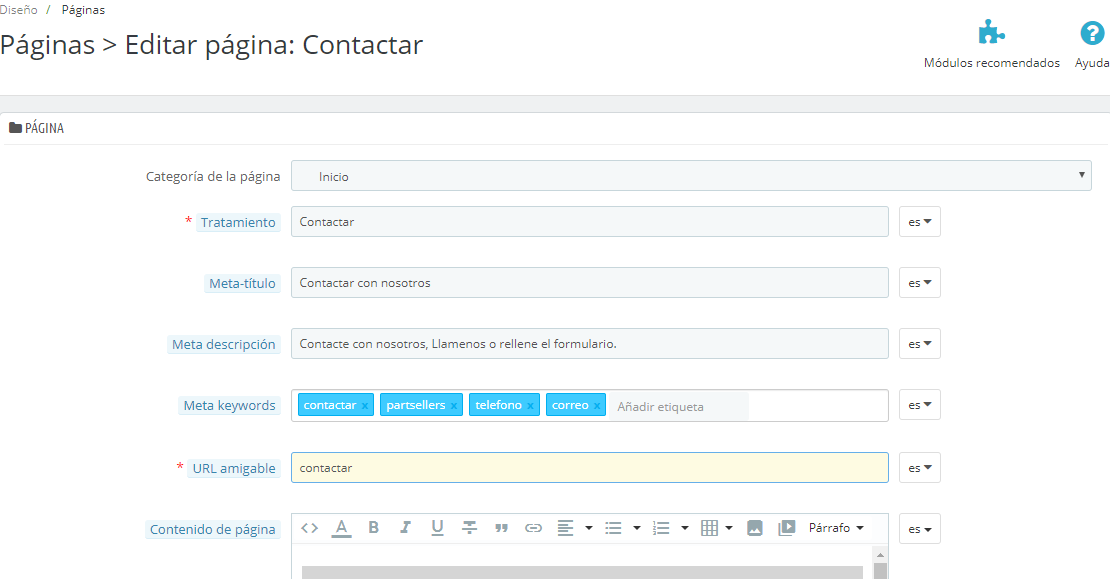Click the Añadir etiqueta tag input
Image resolution: width=1110 pixels, height=579 pixels.
coord(678,406)
